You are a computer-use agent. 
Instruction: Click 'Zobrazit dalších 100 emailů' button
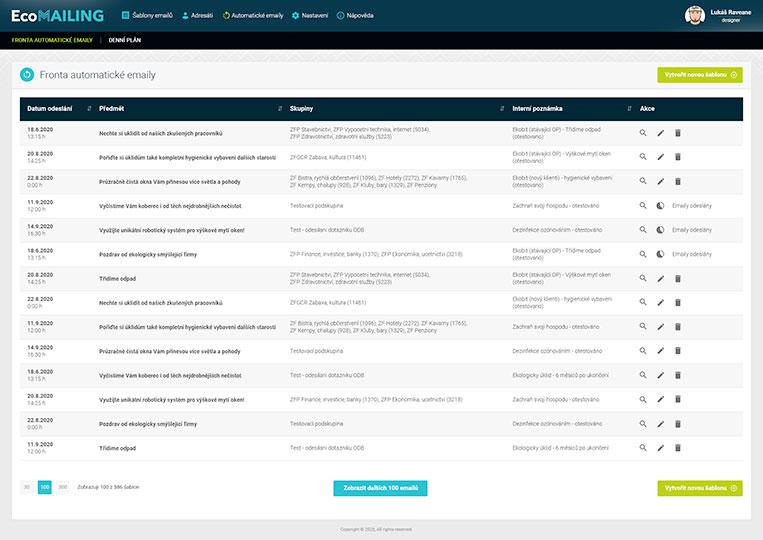[380, 488]
